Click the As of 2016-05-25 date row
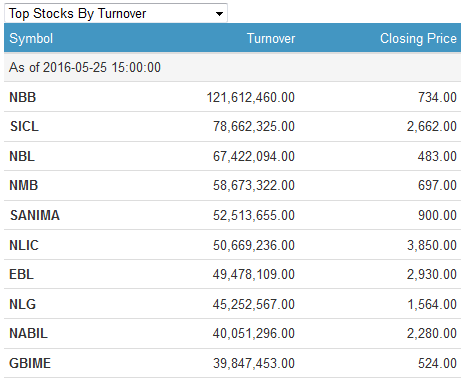The image size is (461, 378). click(232, 67)
